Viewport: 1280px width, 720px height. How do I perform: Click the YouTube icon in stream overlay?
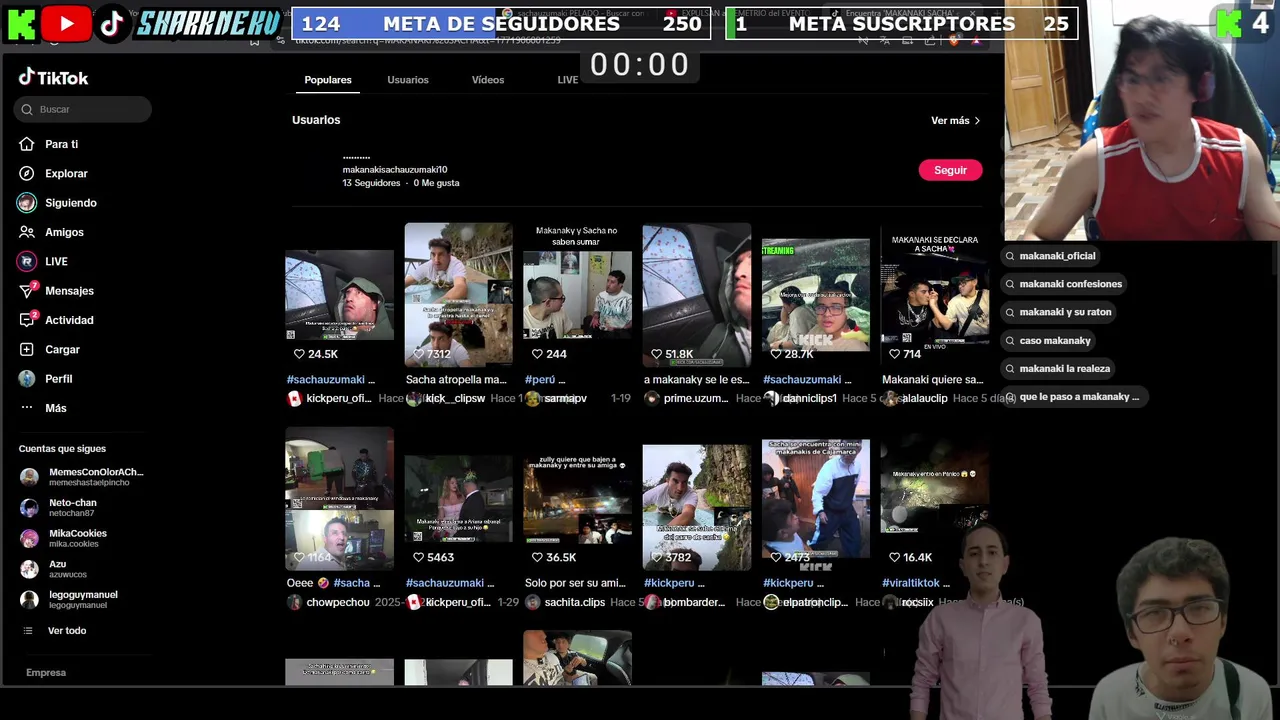67,24
